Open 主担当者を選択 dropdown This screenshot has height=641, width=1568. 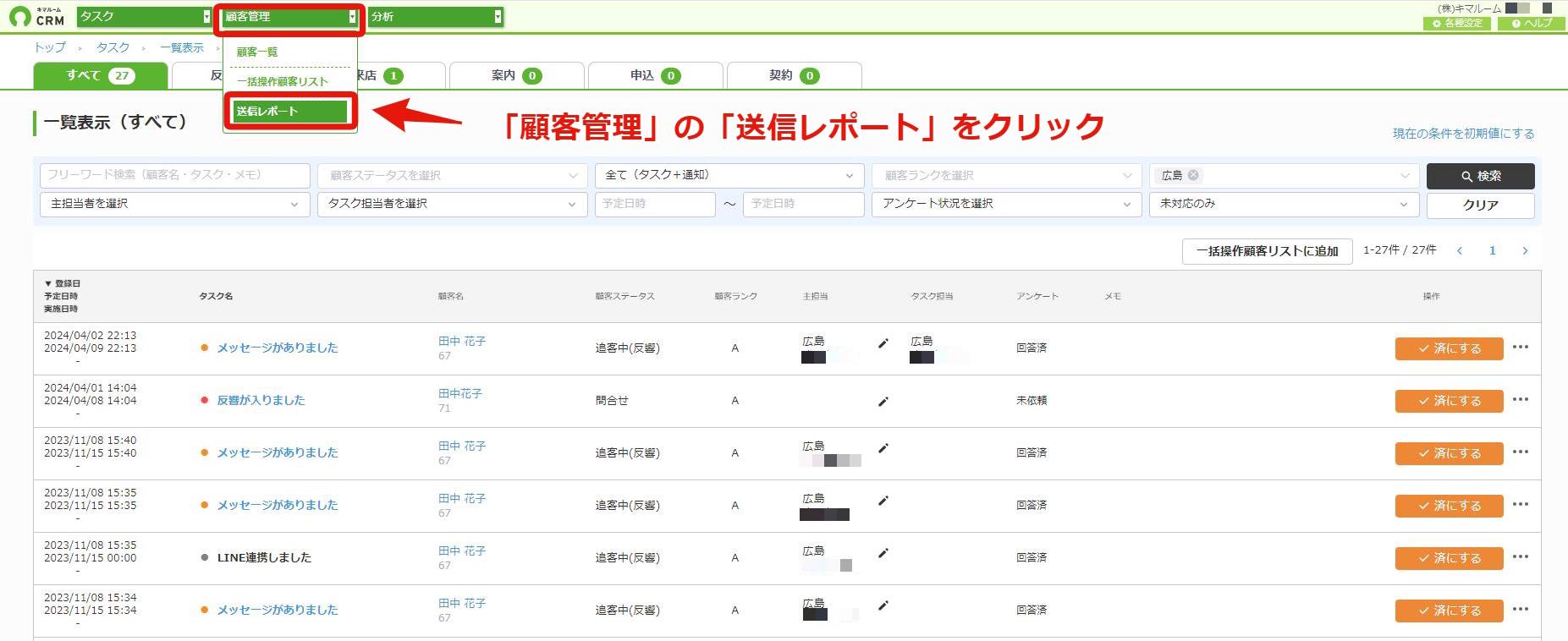175,204
